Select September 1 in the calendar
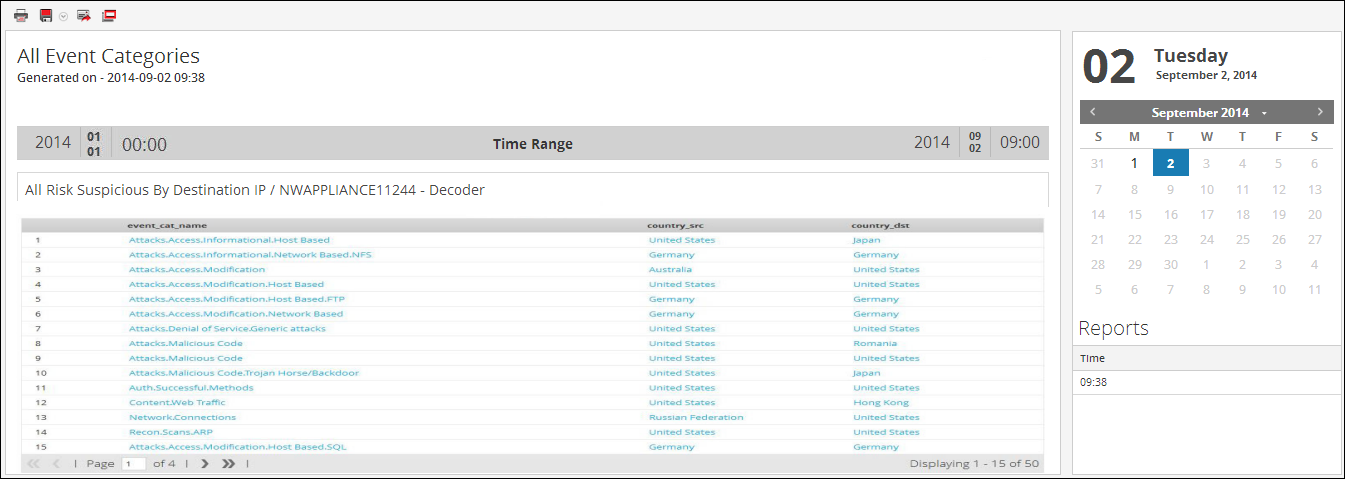1345x479 pixels. click(1134, 162)
